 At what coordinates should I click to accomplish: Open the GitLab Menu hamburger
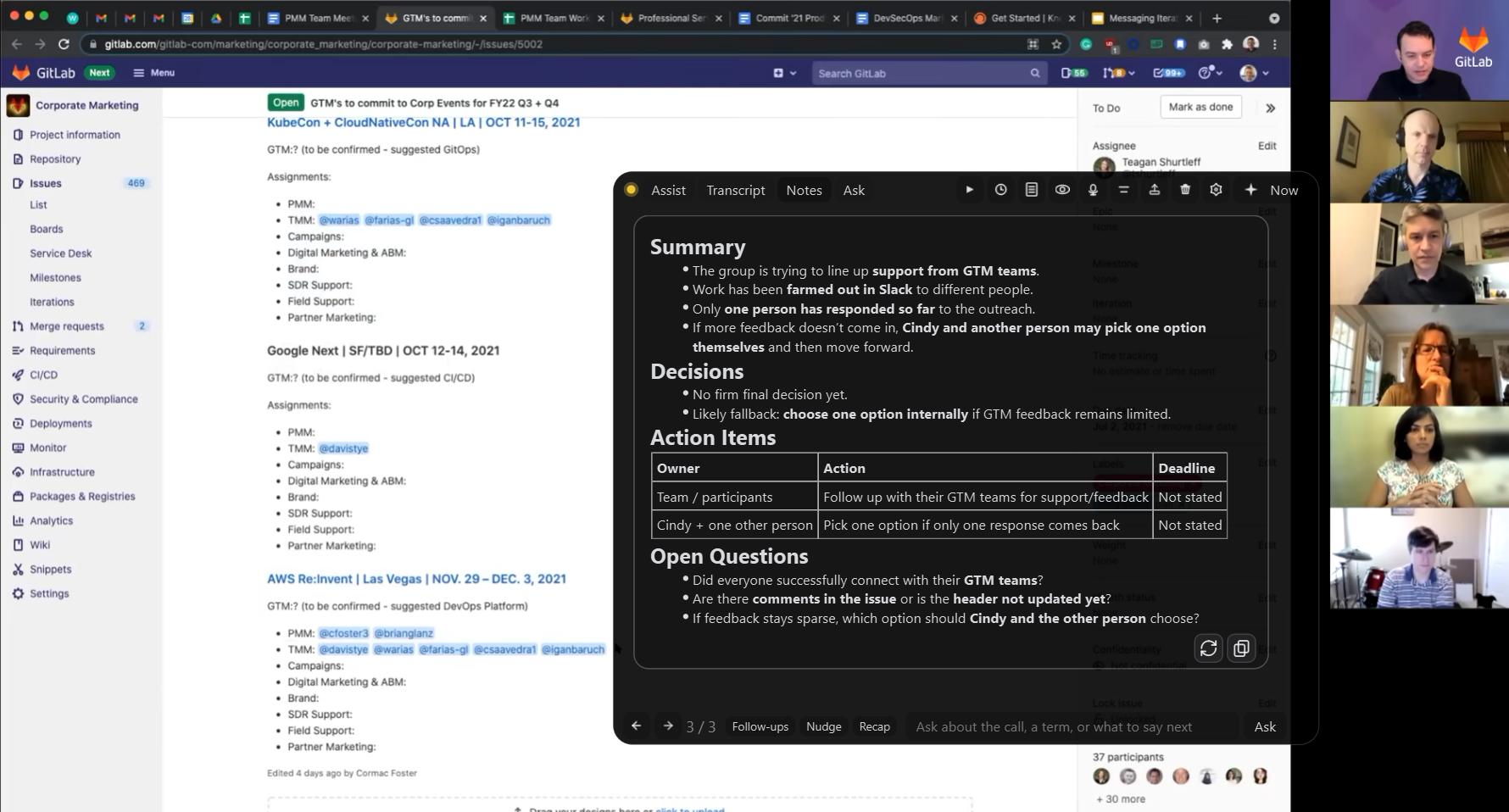click(153, 73)
